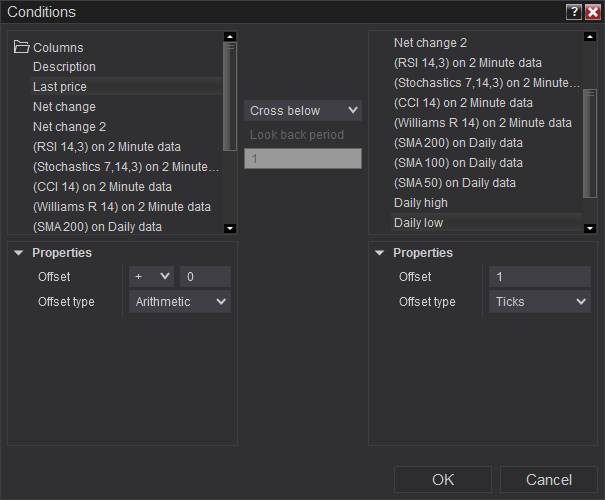Collapse the left Properties section

click(19, 253)
